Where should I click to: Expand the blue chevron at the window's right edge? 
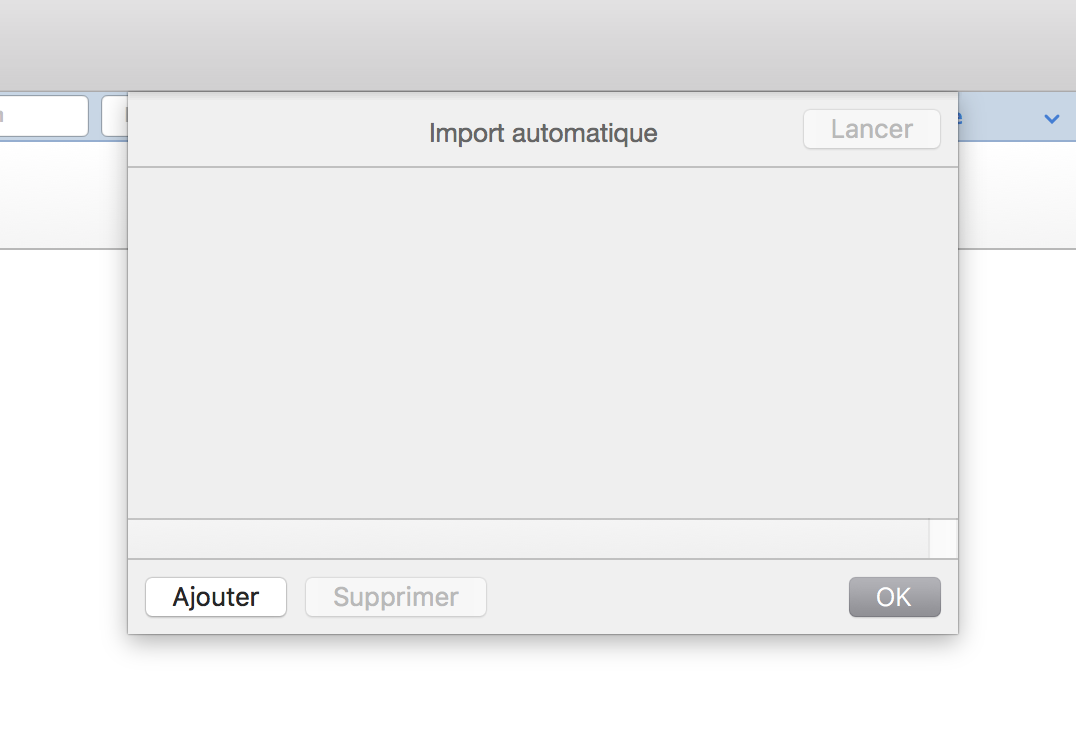(1051, 119)
